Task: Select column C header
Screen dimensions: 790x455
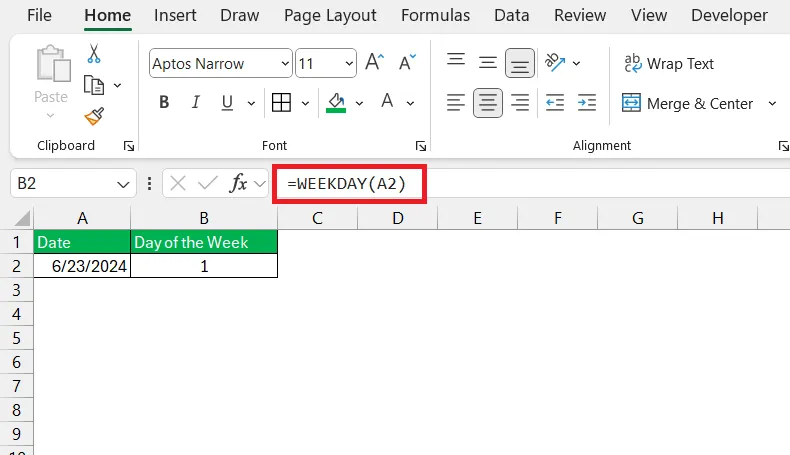Action: click(x=317, y=218)
